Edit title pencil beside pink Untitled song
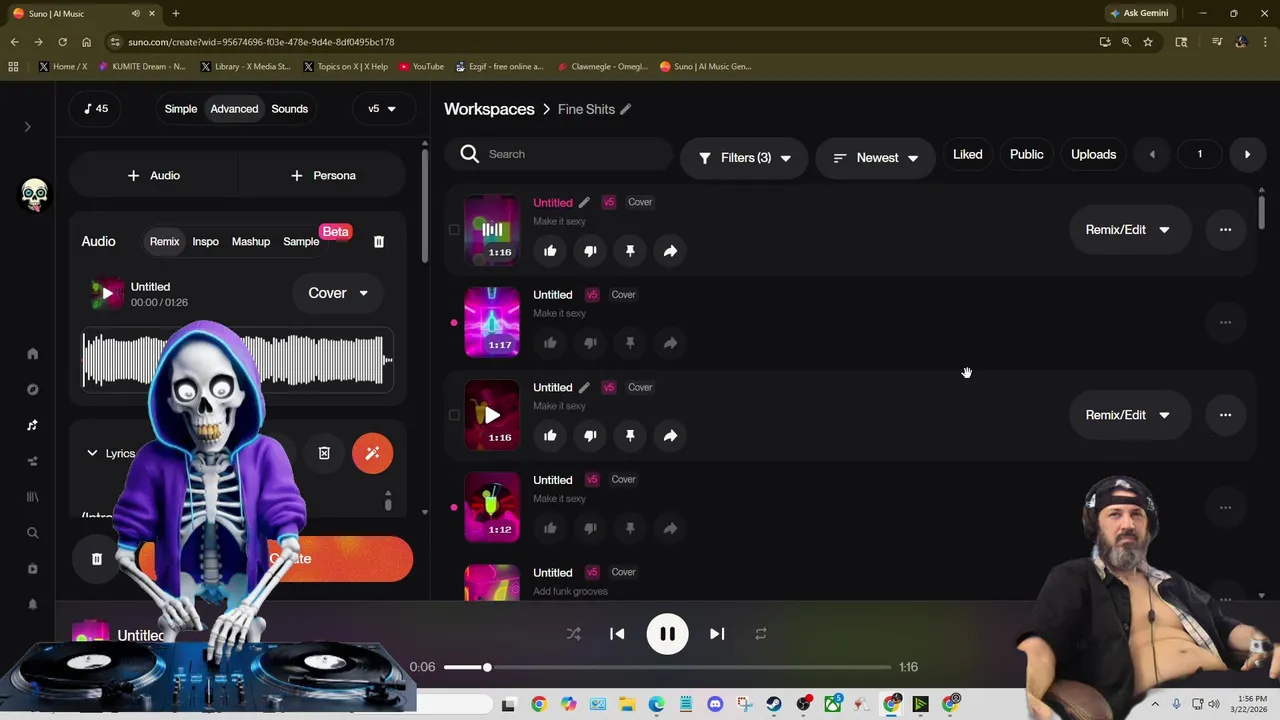The image size is (1280, 720). tap(584, 202)
